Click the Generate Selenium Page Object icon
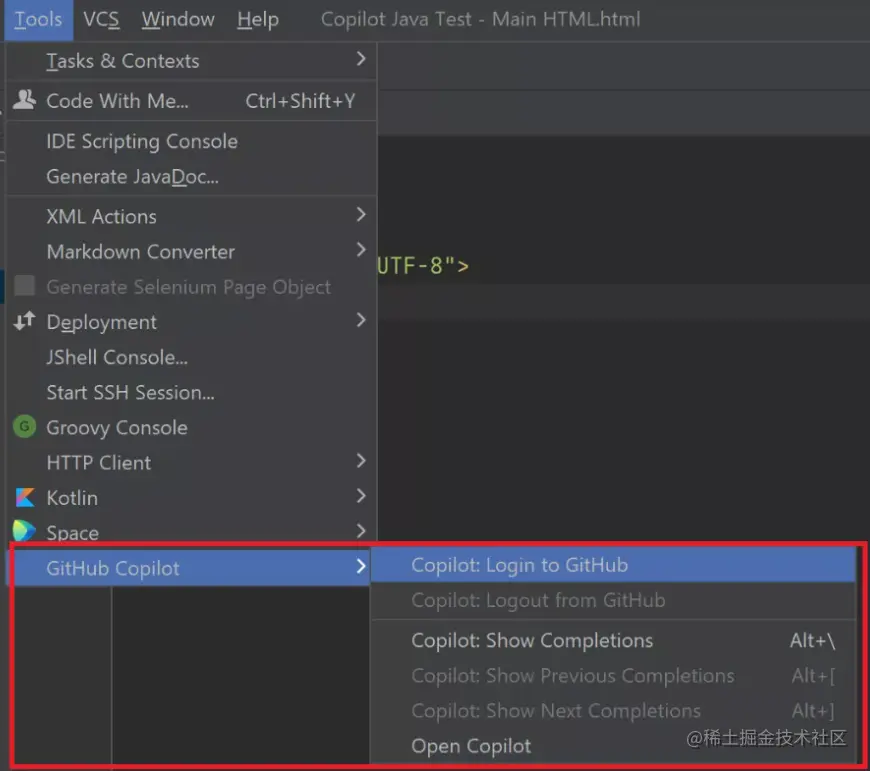 tap(24, 286)
